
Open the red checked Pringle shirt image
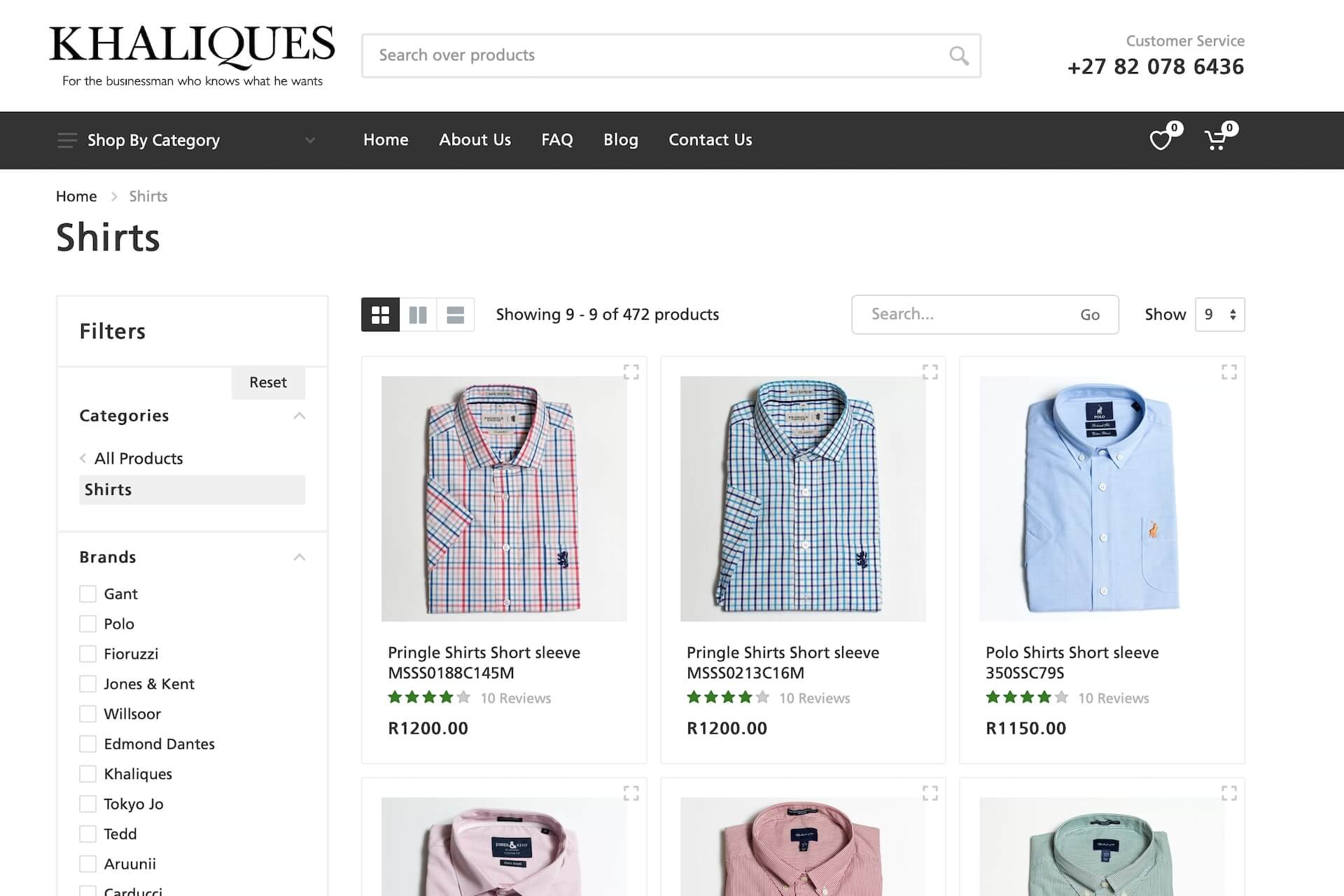[504, 498]
